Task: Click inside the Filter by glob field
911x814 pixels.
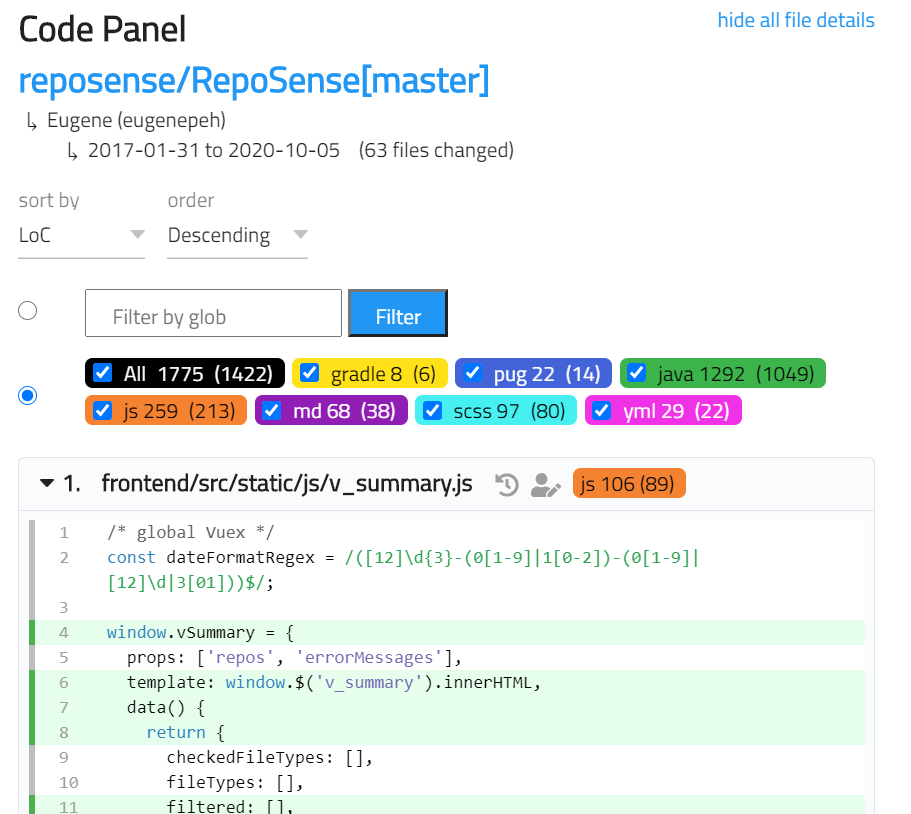Action: click(x=212, y=313)
